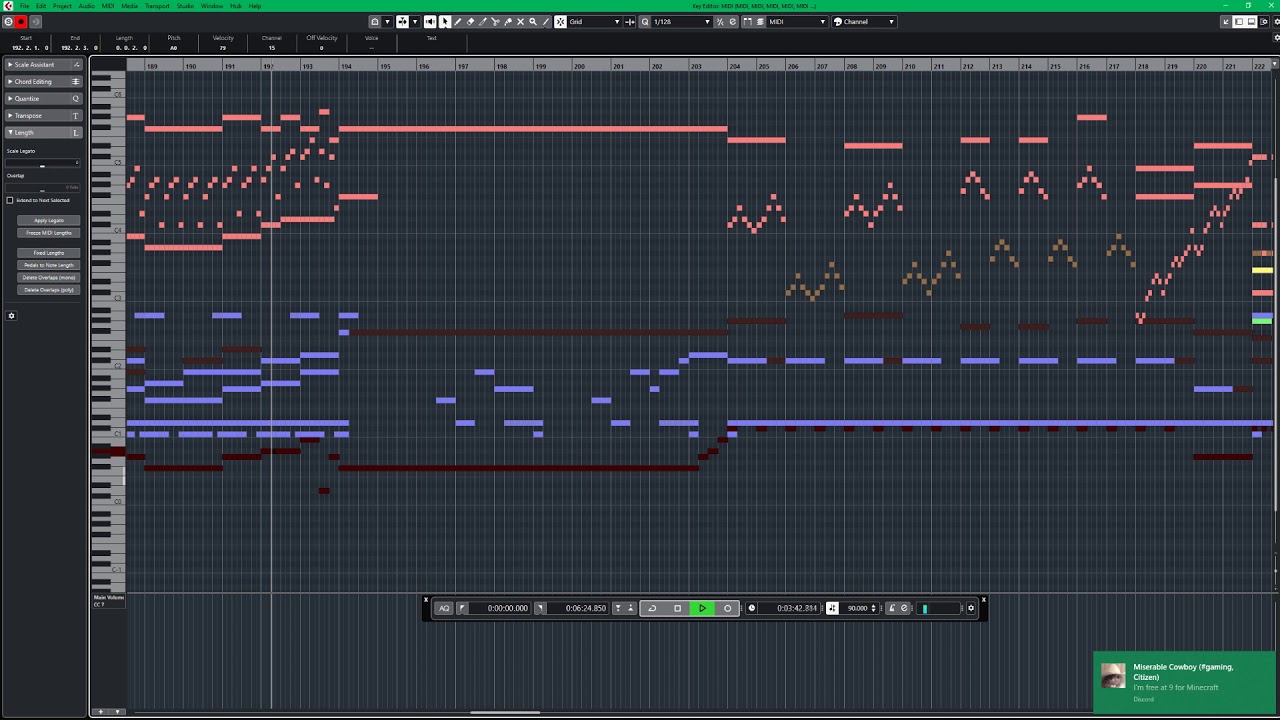Screen dimensions: 1280x720
Task: Toggle Snap to Zero Crossing icon
Action: [x=630, y=21]
